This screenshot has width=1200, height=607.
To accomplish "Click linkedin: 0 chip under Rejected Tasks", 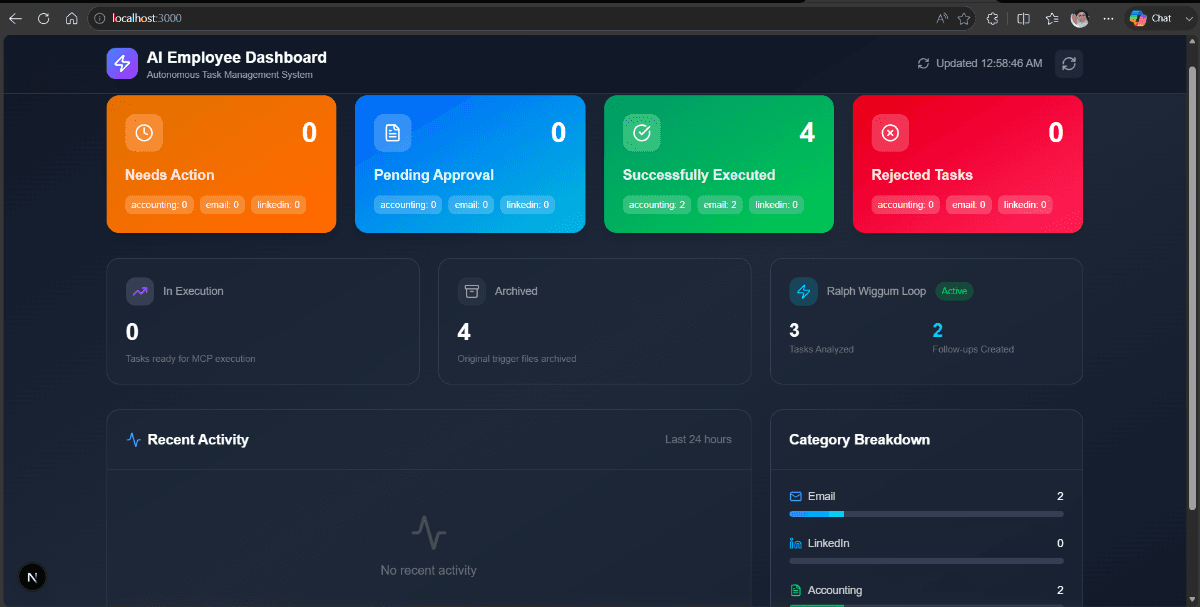I will (x=1025, y=204).
